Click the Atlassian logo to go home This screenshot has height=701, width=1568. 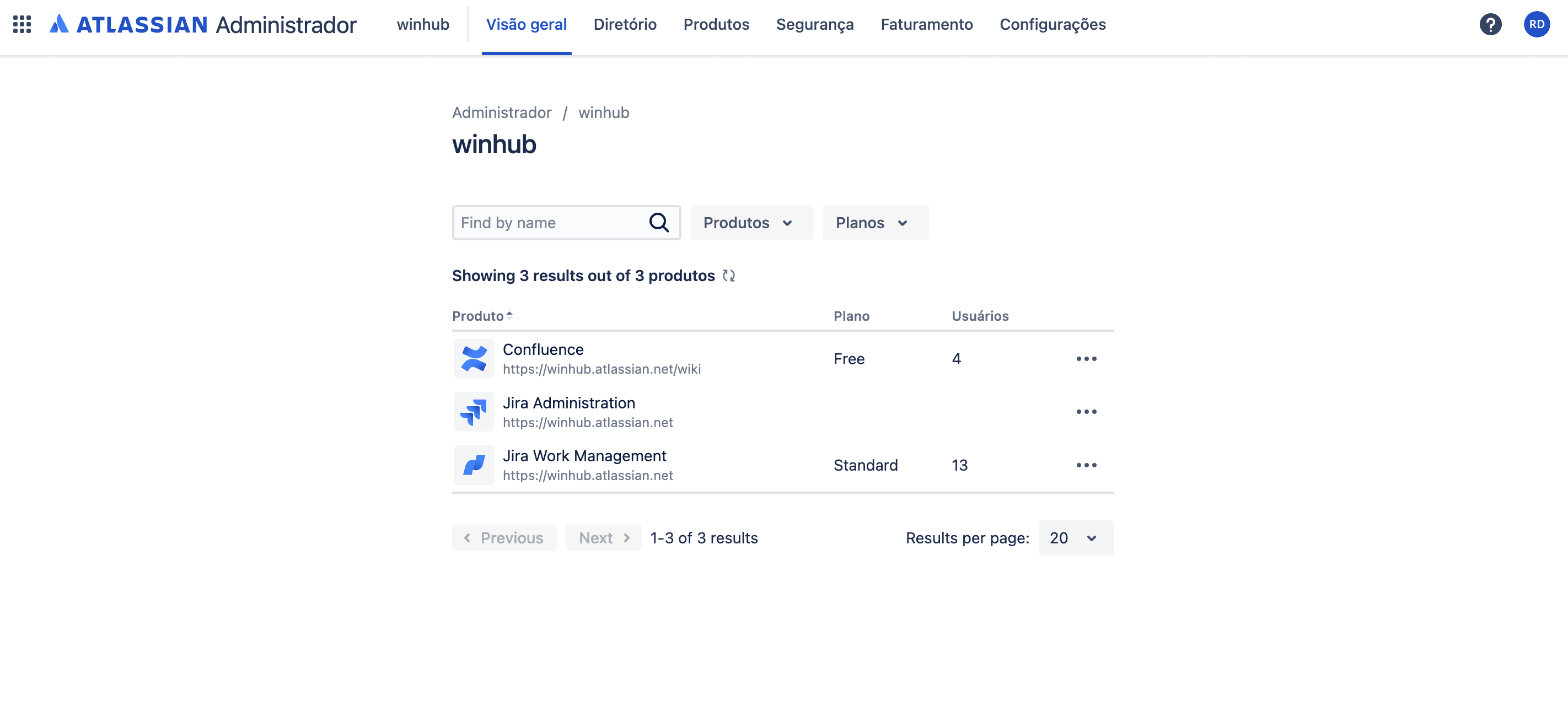tap(59, 23)
